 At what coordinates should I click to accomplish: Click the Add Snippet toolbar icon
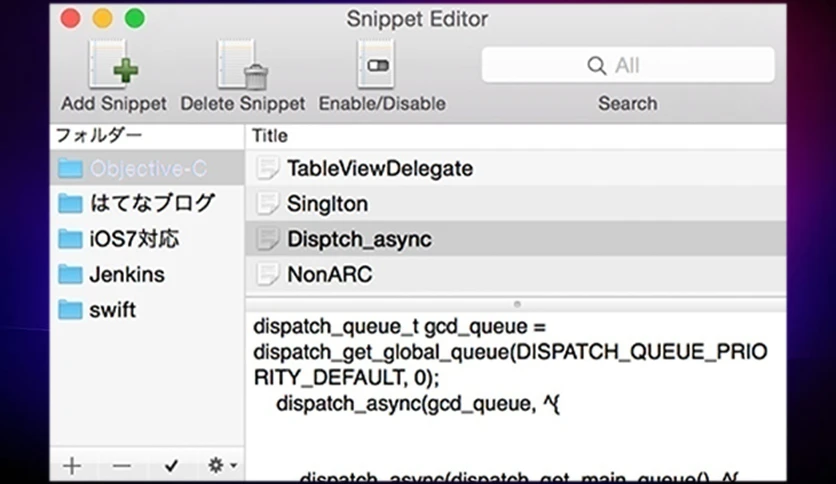[114, 66]
